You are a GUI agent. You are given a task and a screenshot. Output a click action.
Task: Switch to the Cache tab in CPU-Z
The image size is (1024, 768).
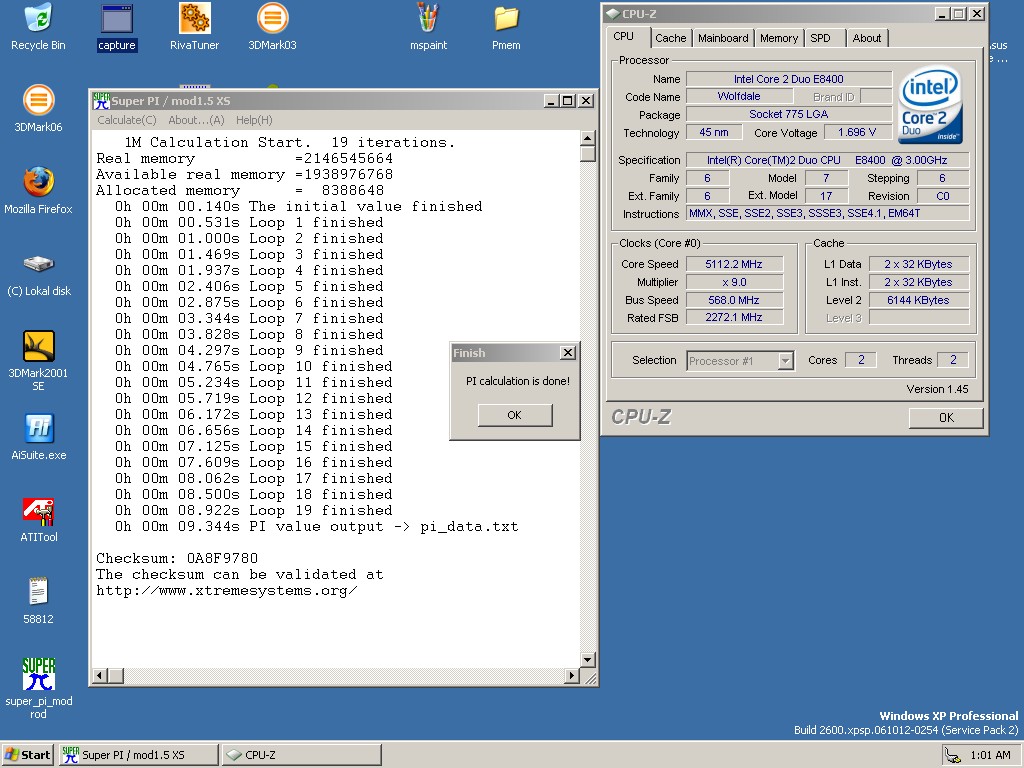(x=671, y=38)
